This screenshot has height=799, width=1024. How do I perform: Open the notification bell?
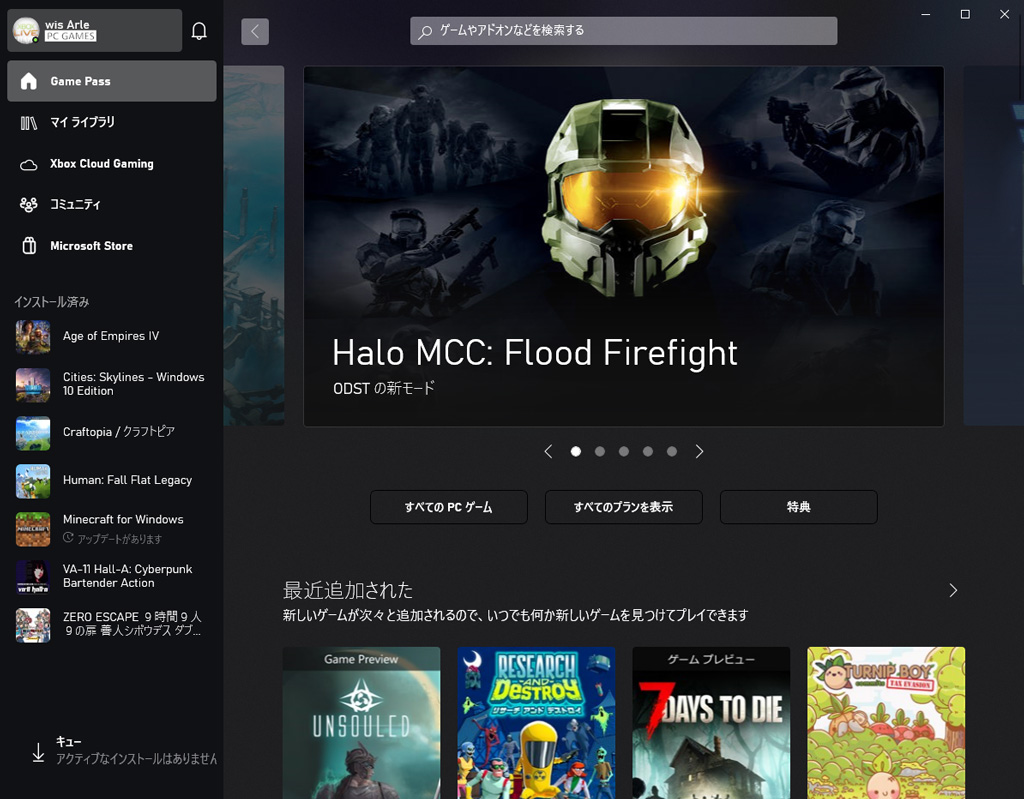tap(199, 30)
